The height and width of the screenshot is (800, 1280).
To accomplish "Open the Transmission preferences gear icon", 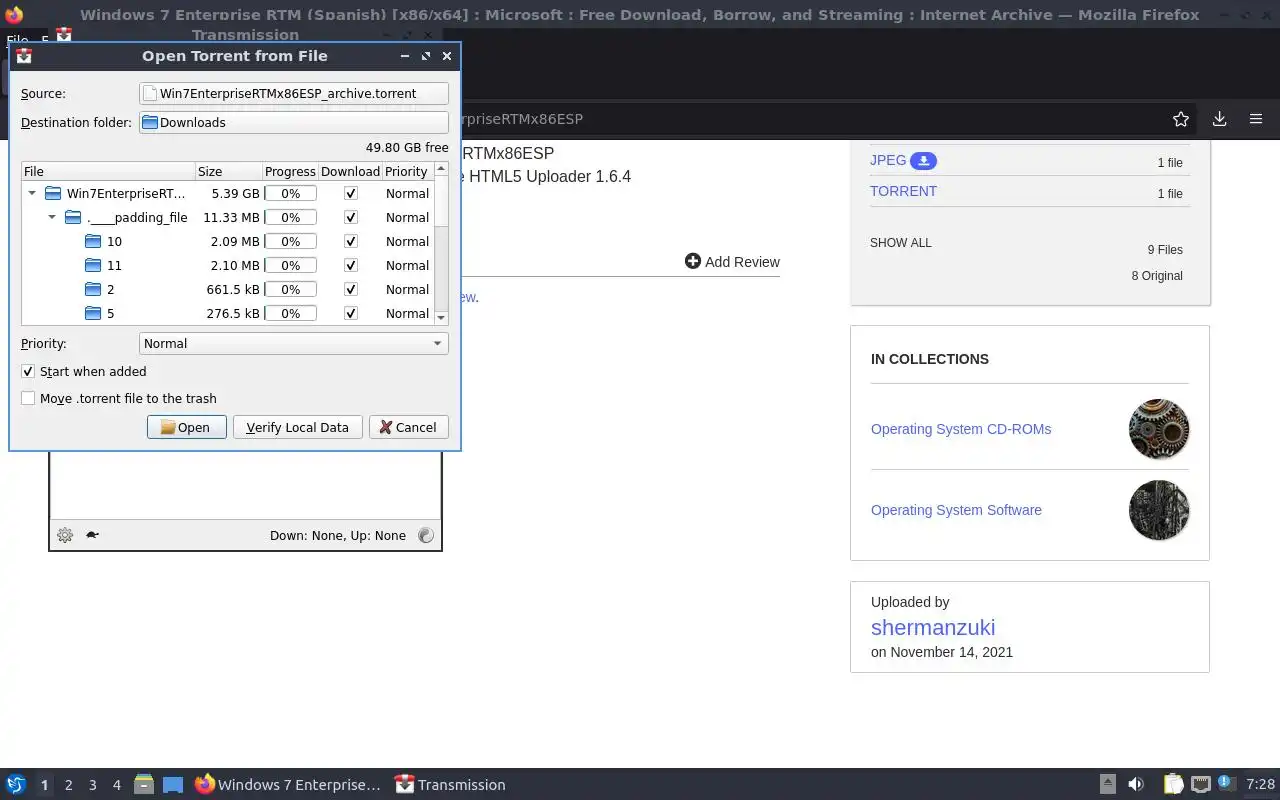I will click(65, 535).
